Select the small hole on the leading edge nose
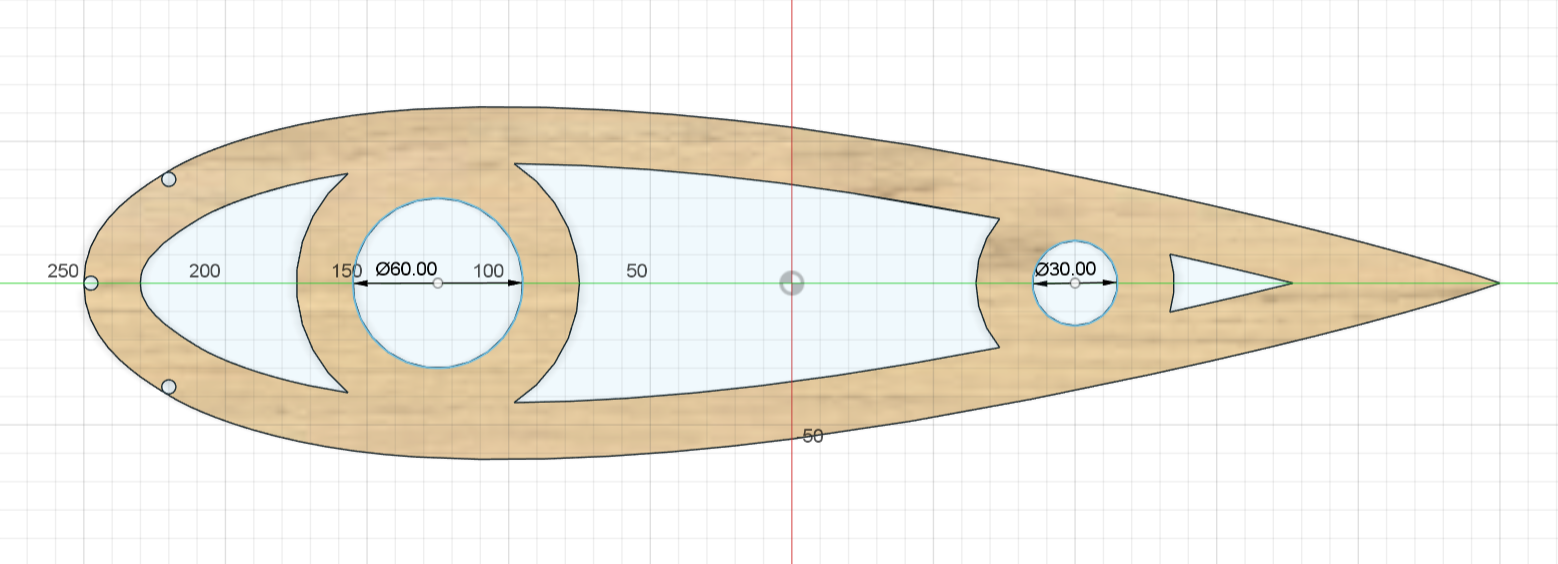This screenshot has height=564, width=1558. coord(91,283)
